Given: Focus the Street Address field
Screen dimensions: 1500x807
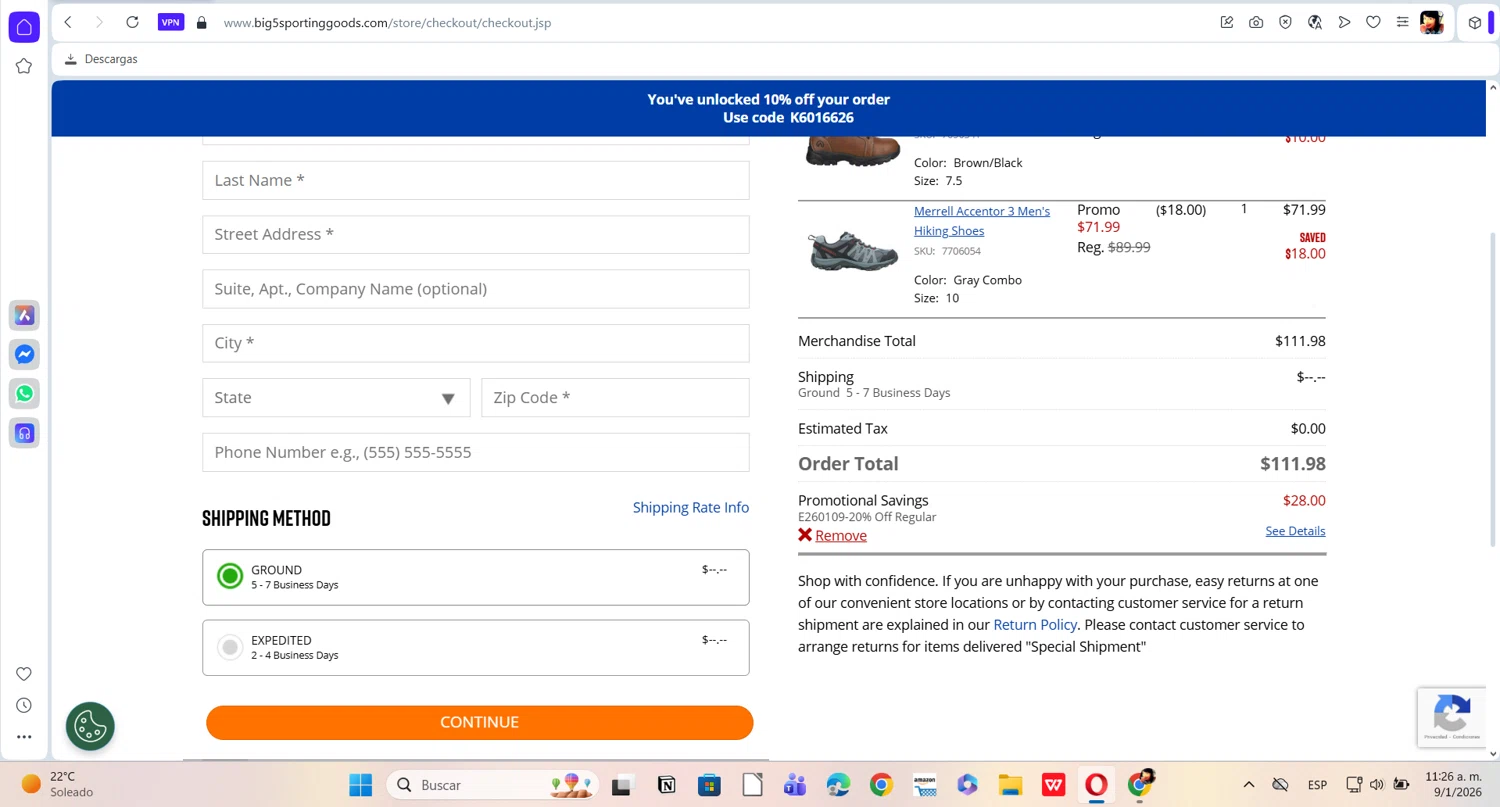Looking at the screenshot, I should [x=476, y=234].
